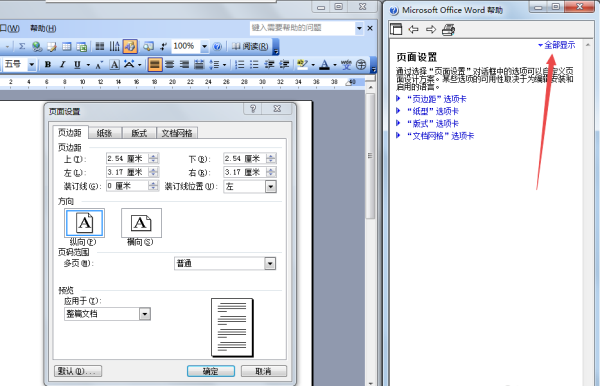
Task: Click the text highlight color icon
Action: (303, 65)
